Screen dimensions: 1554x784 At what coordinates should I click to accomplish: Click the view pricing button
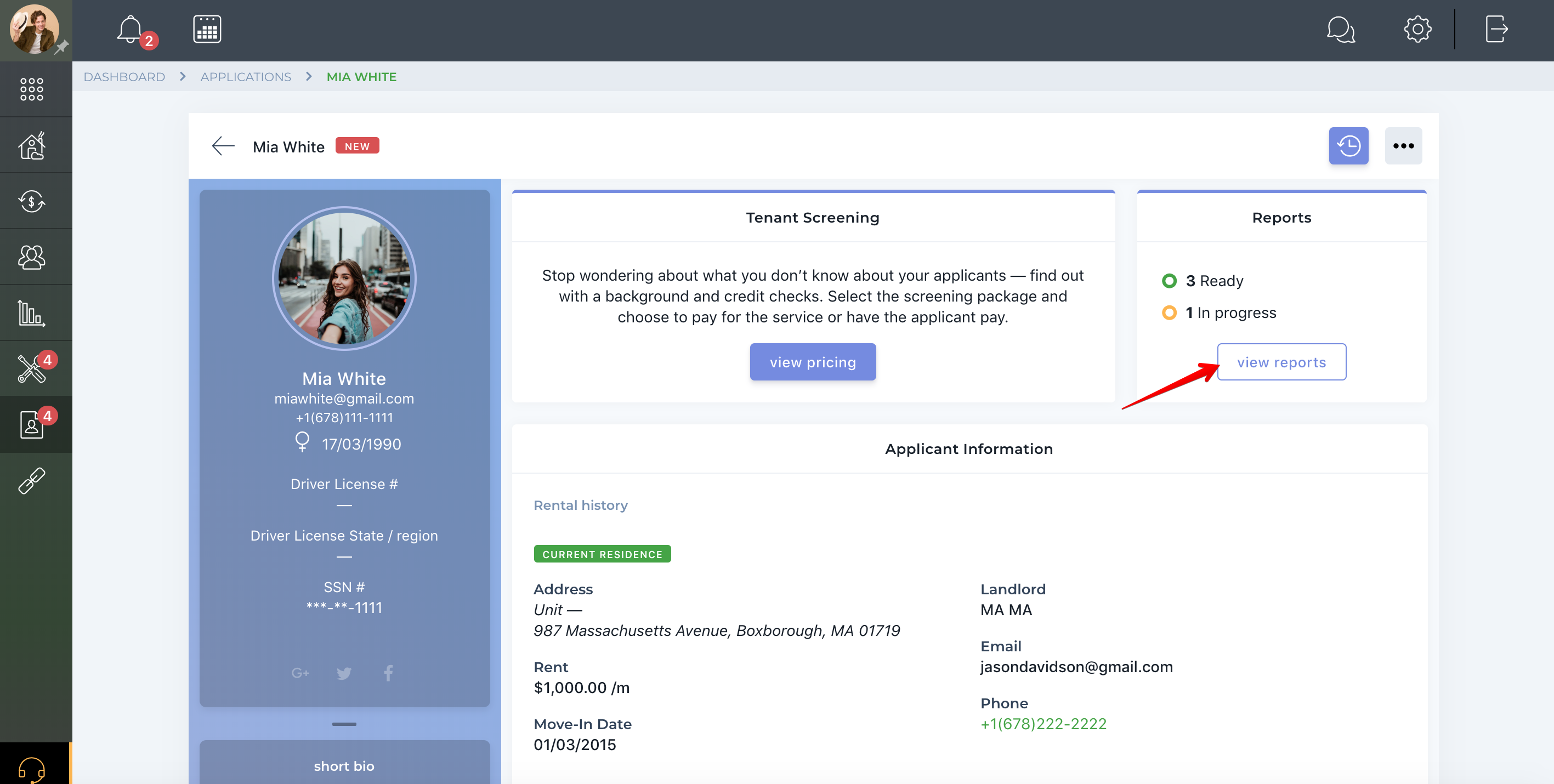coord(813,362)
